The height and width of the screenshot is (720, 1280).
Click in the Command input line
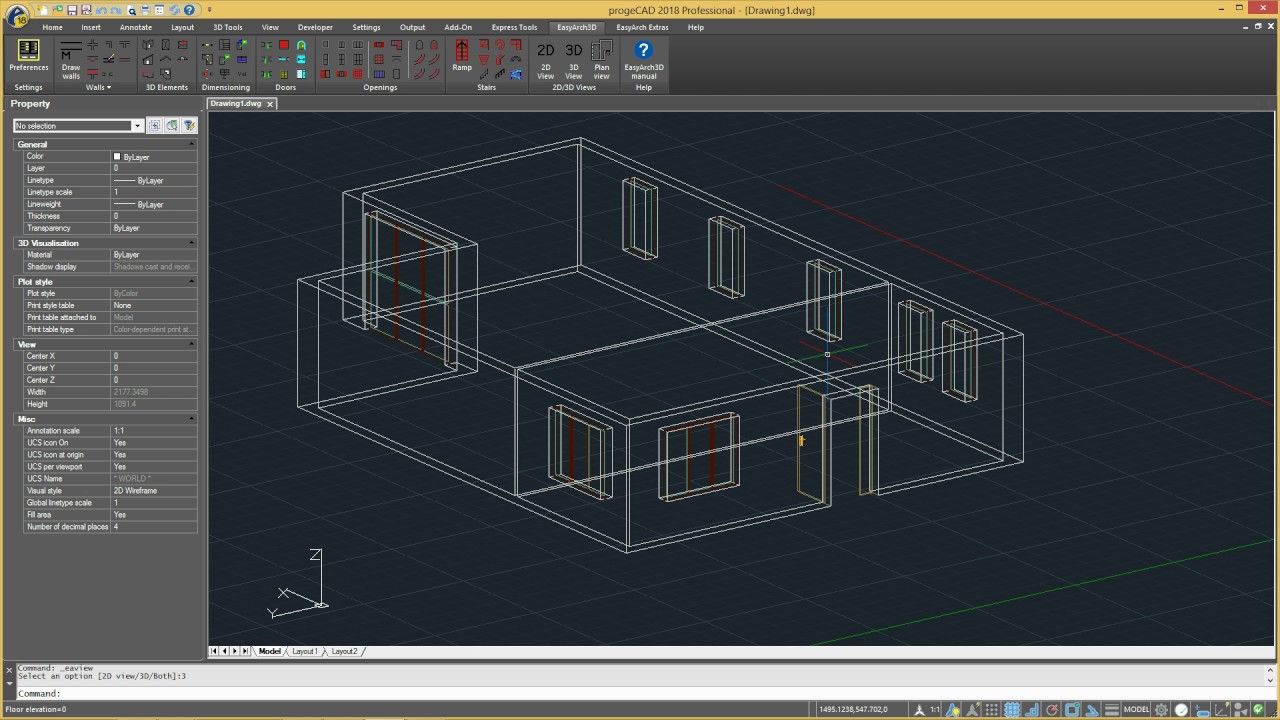click(640, 693)
